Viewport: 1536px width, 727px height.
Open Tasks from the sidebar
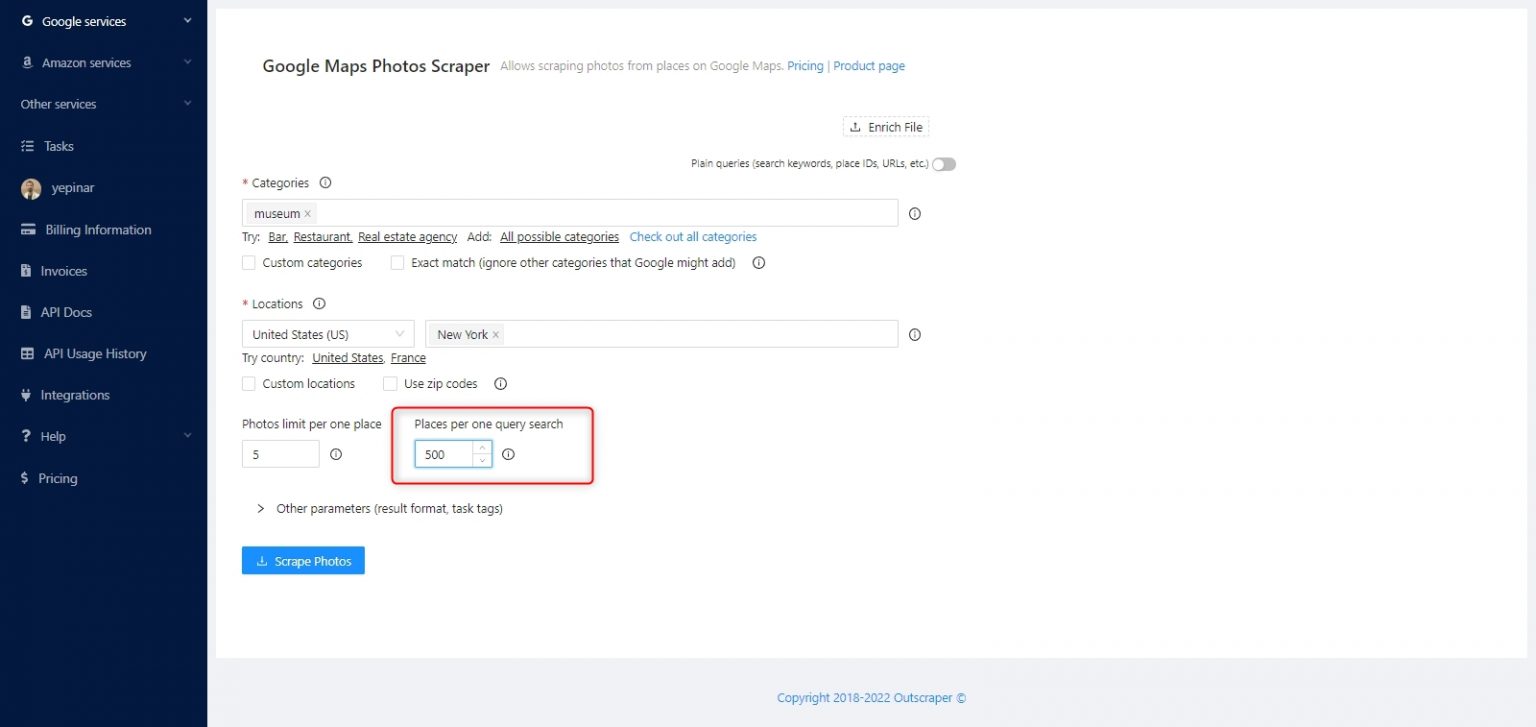tap(59, 146)
